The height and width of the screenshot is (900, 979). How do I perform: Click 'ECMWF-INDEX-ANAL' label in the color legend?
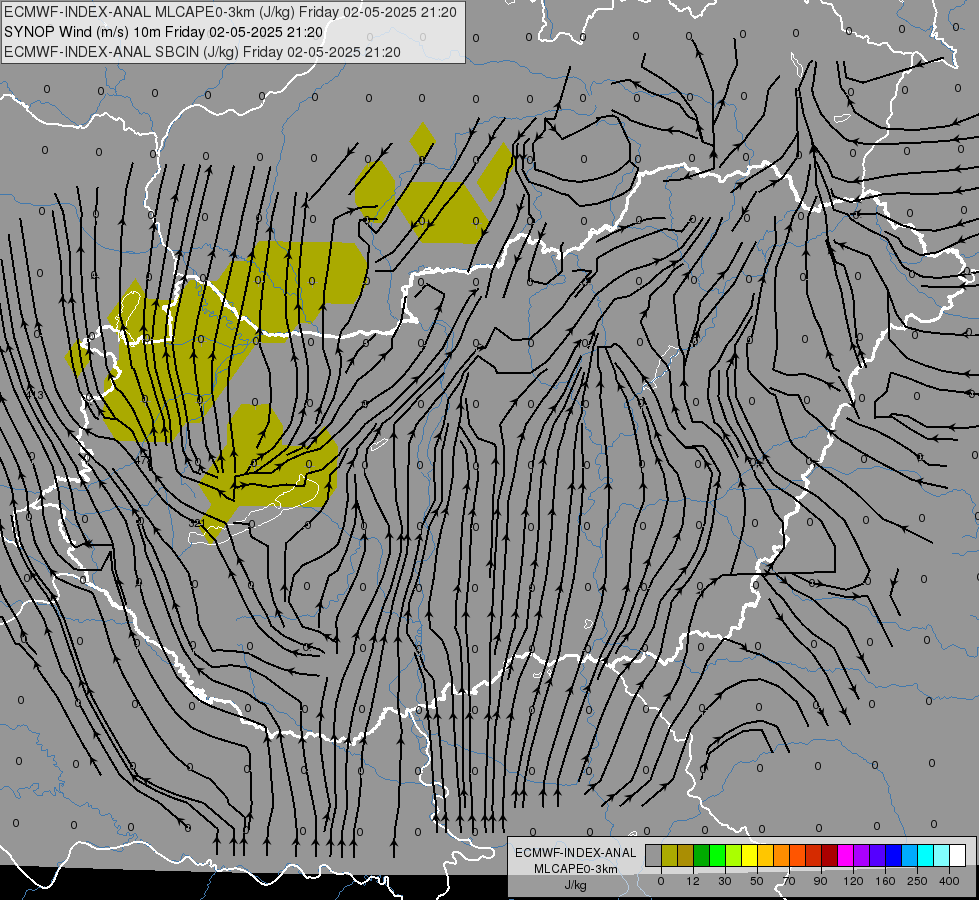pos(576,853)
